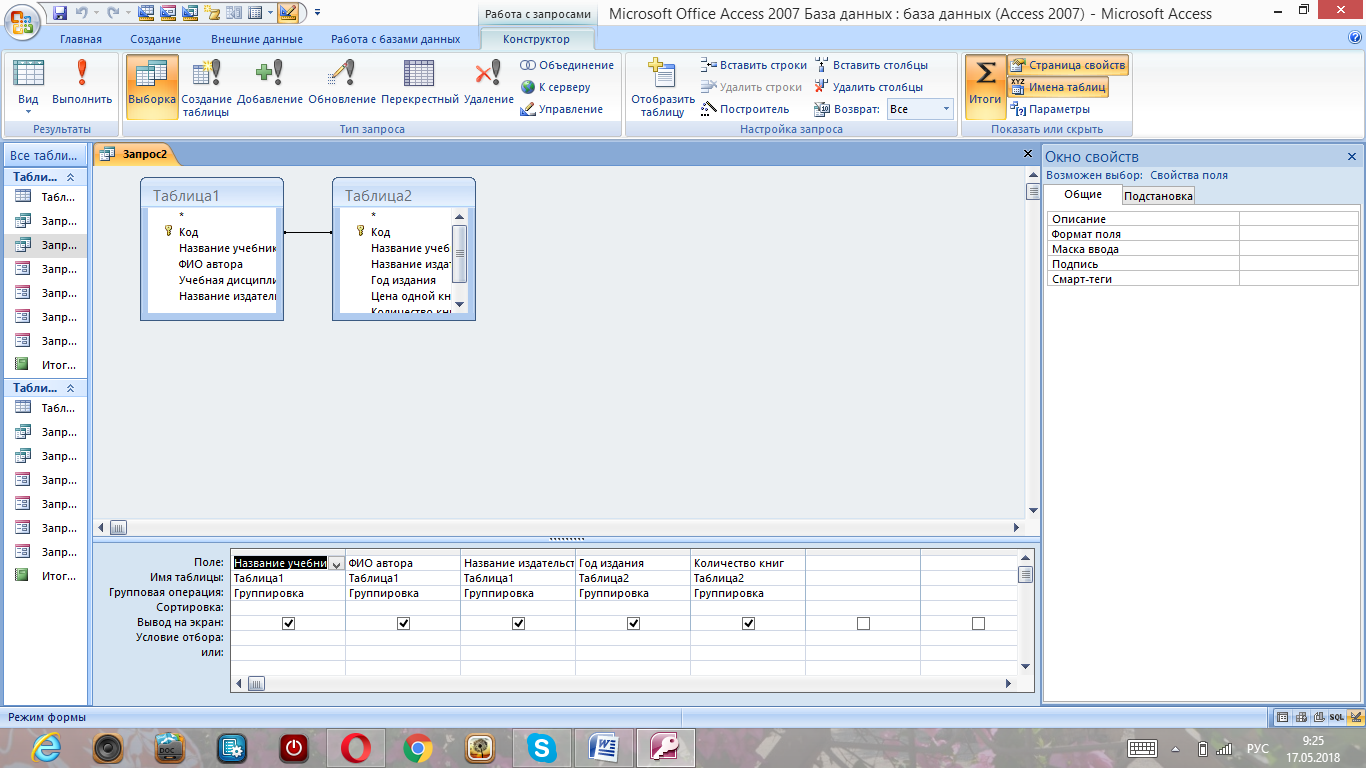Open the Создание ribbon tab

155,39
